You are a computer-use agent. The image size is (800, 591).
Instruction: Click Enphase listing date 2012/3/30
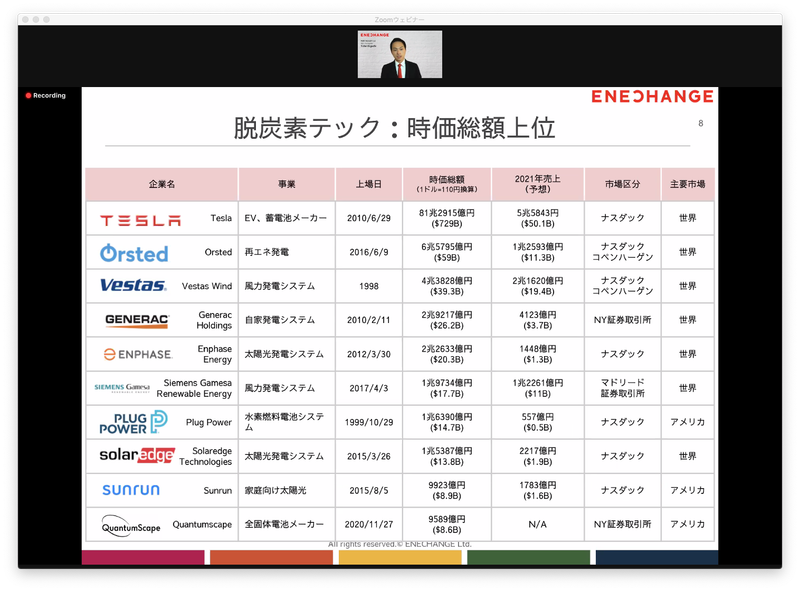click(x=369, y=354)
